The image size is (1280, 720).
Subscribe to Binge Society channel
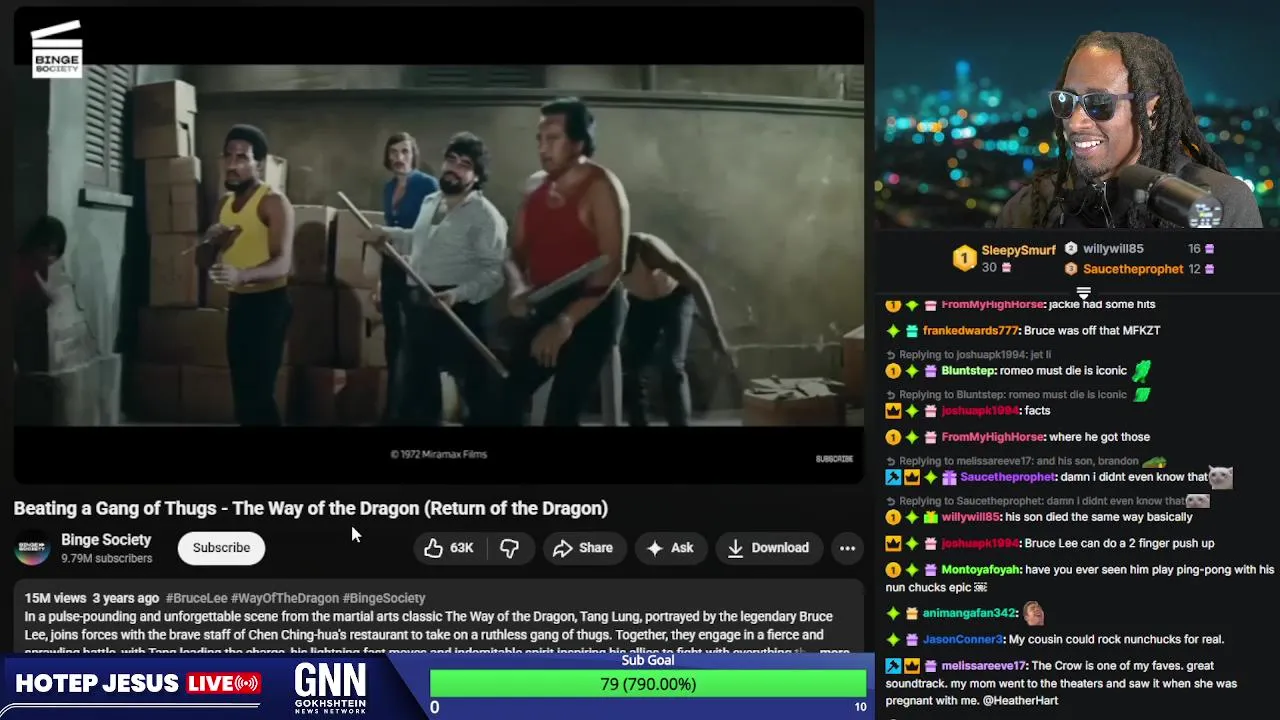point(221,548)
